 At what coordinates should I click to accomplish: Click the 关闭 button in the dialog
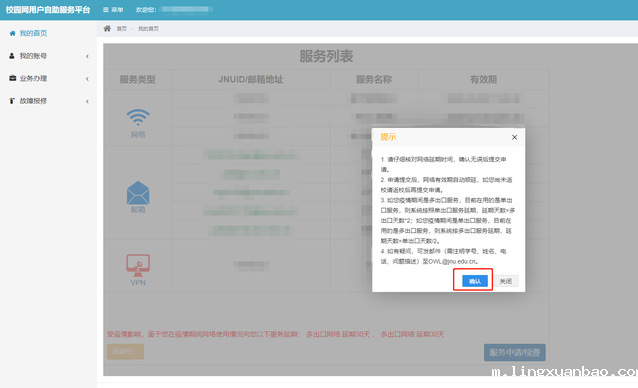pos(506,281)
